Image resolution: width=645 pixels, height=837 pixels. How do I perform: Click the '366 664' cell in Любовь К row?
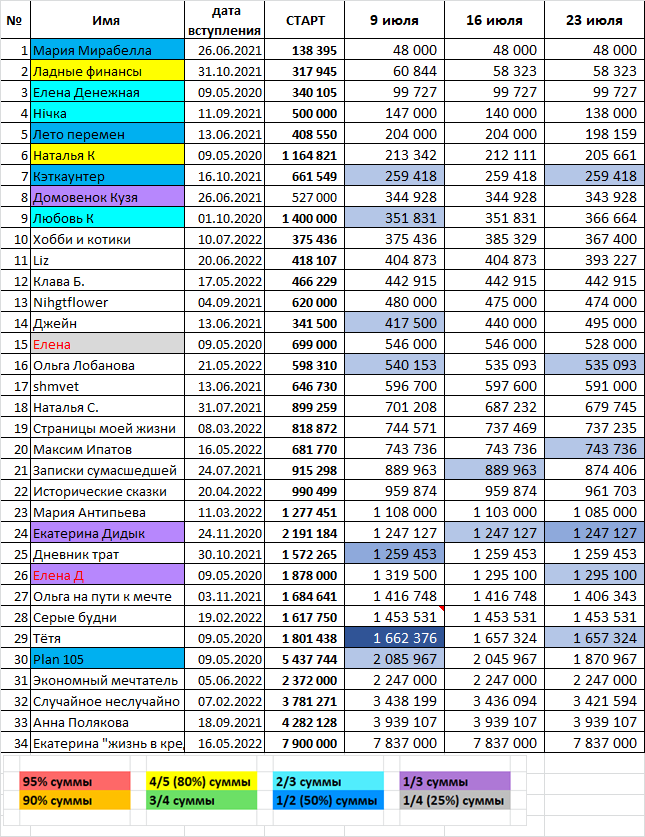coord(594,218)
